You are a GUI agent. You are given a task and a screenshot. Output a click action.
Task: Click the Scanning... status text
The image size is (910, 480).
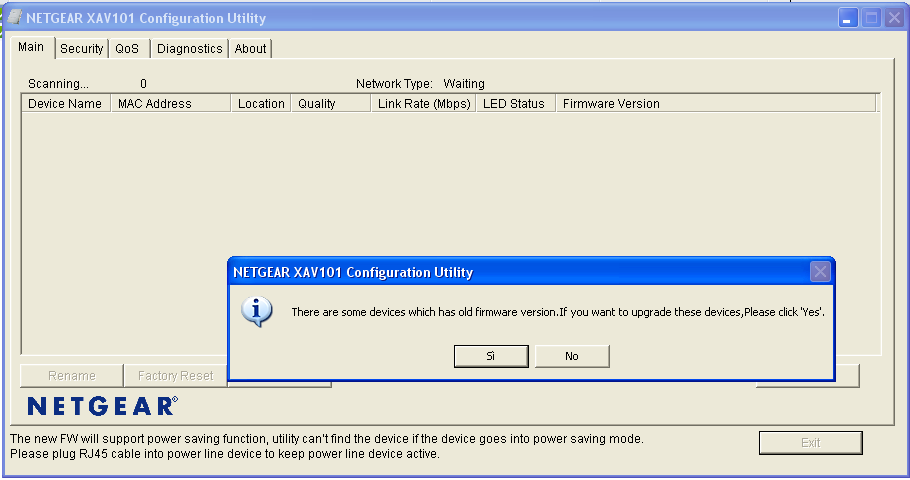[x=58, y=84]
